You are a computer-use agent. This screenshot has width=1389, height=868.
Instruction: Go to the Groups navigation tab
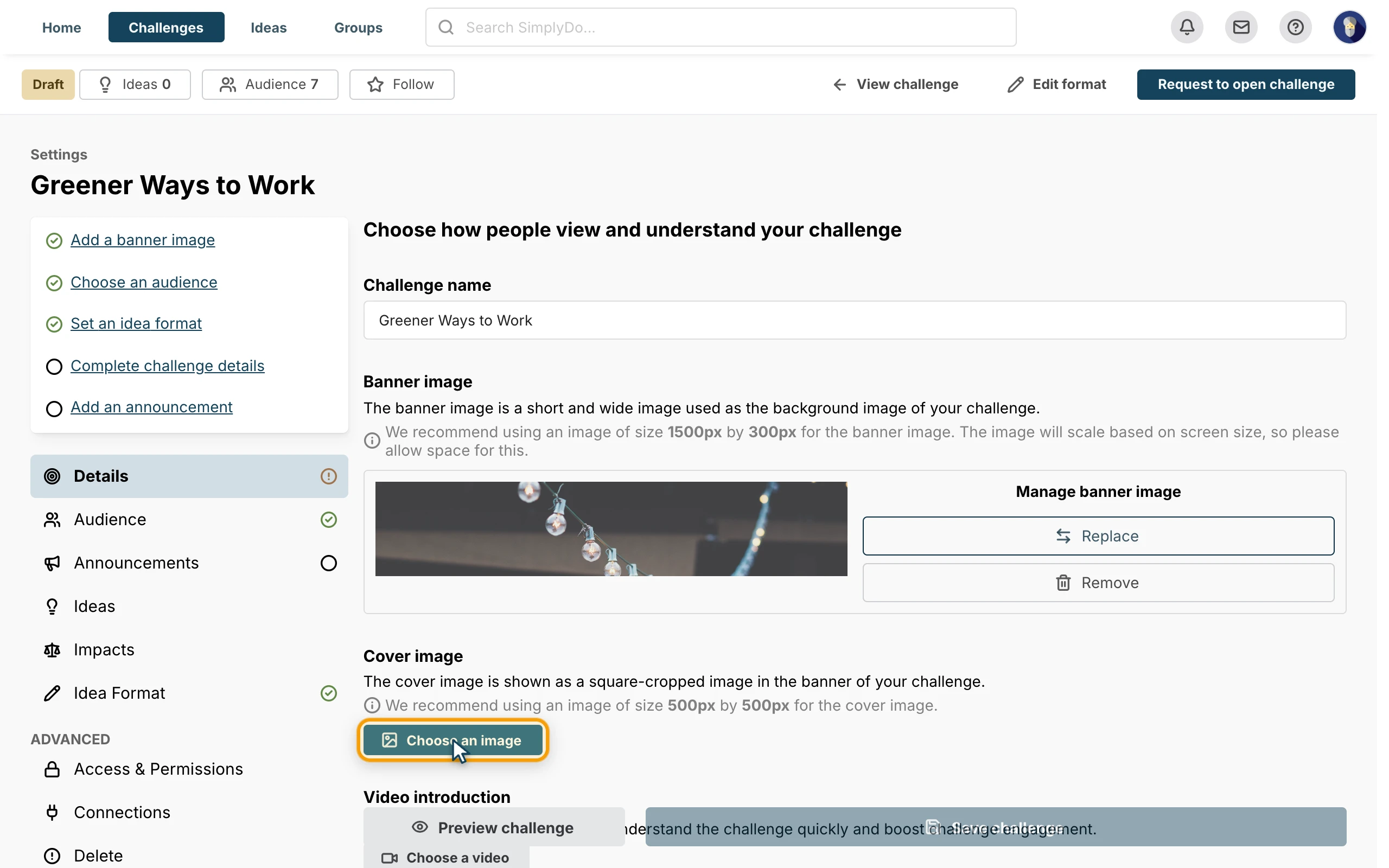point(358,27)
